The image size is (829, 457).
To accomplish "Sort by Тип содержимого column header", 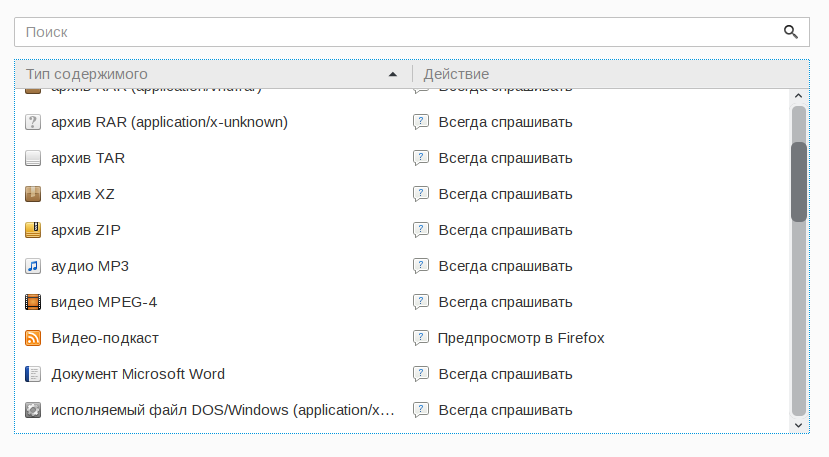I will (213, 74).
